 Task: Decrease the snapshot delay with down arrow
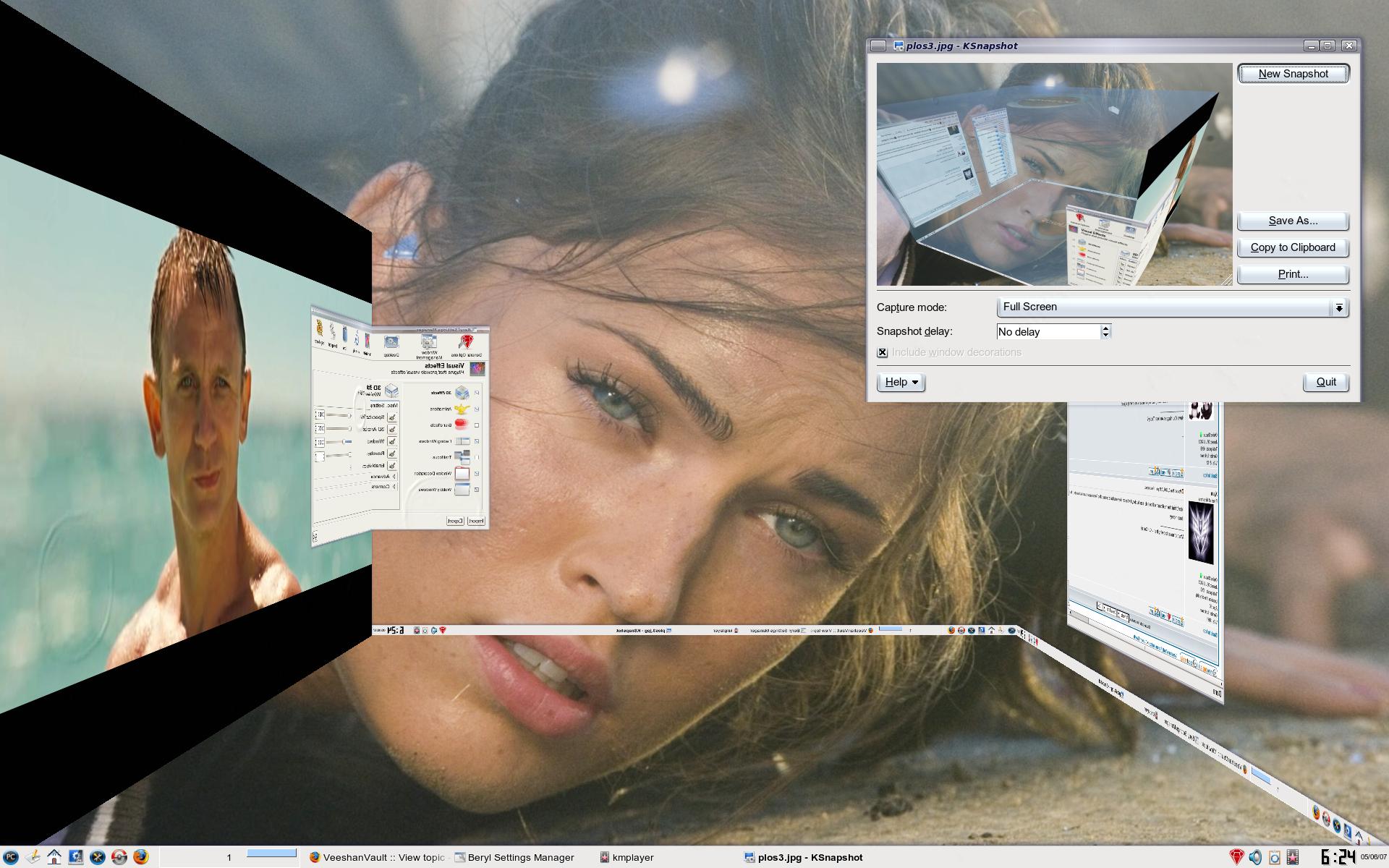[x=1105, y=335]
